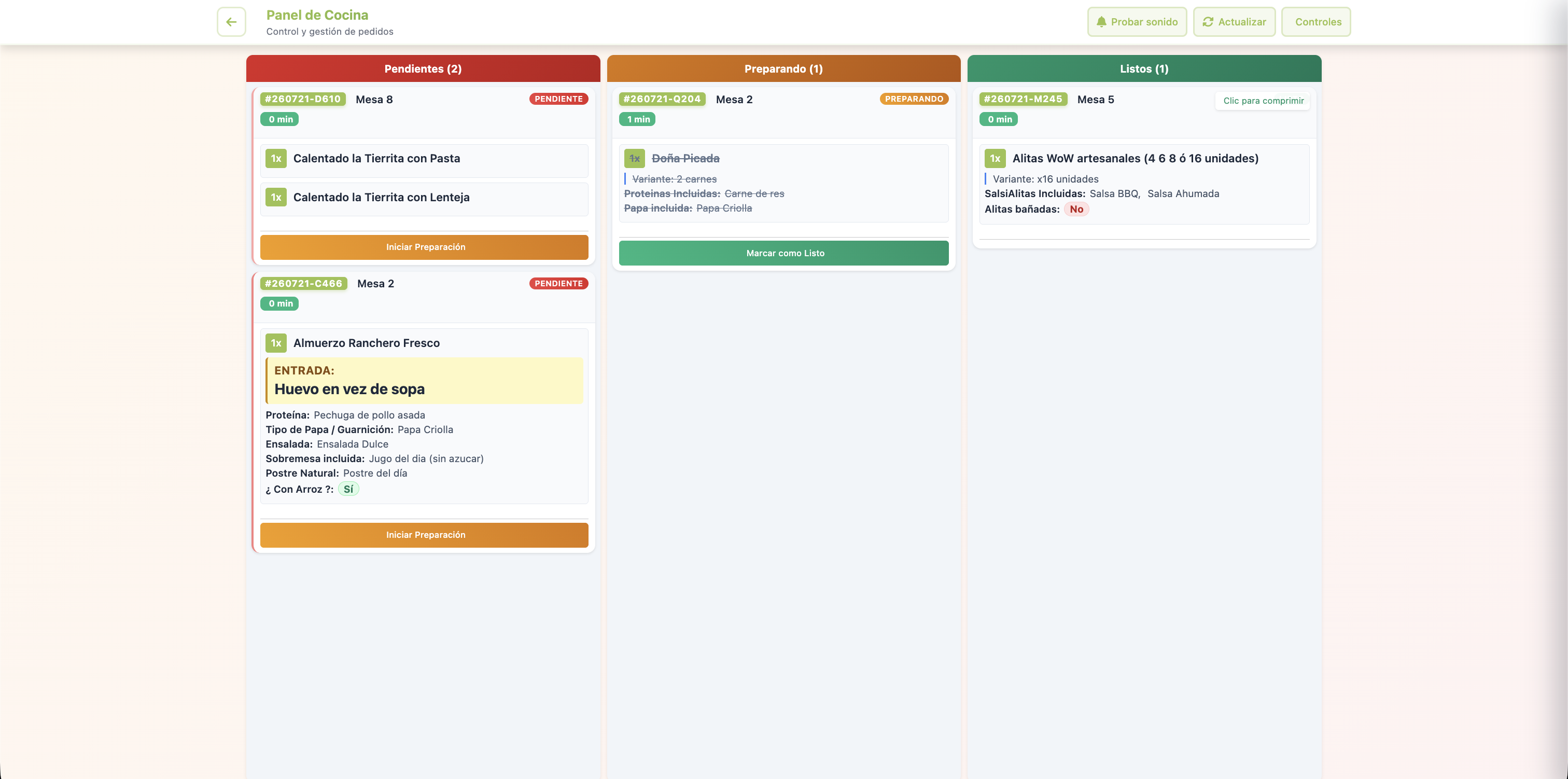Select the Pendientes (2) column header
The height and width of the screenshot is (779, 1568).
pyautogui.click(x=423, y=69)
